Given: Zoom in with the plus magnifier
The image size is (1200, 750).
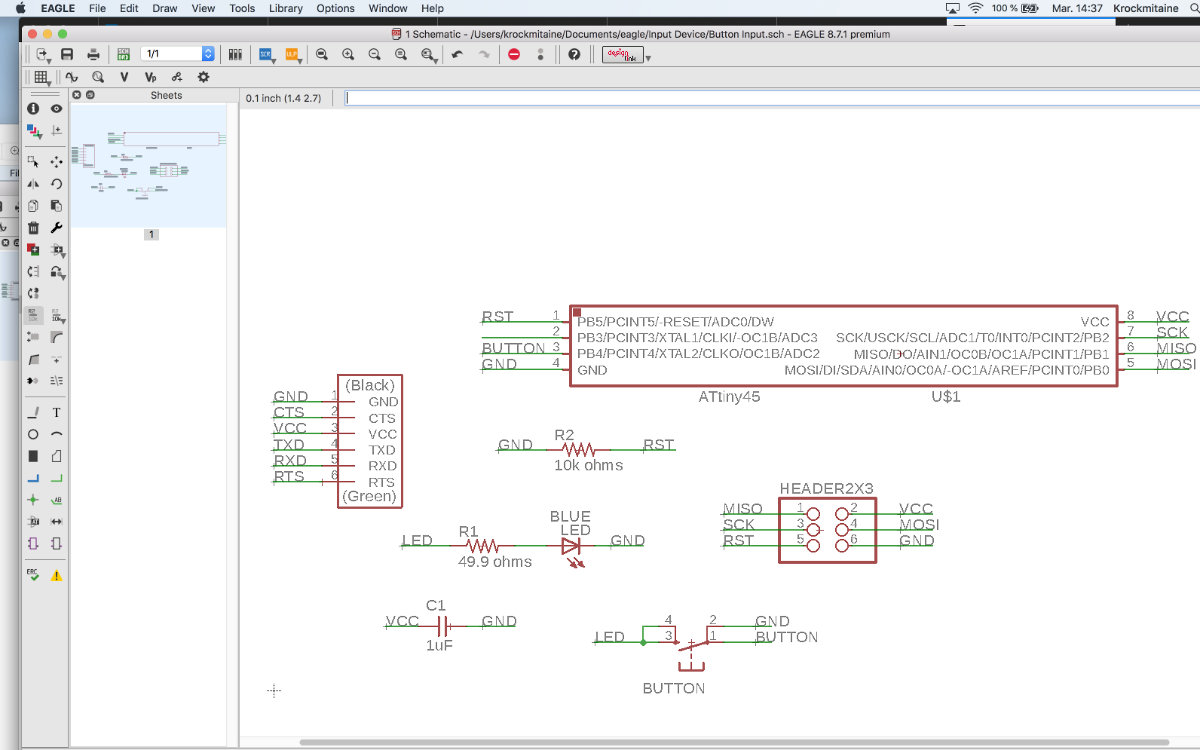Looking at the screenshot, I should 348,54.
